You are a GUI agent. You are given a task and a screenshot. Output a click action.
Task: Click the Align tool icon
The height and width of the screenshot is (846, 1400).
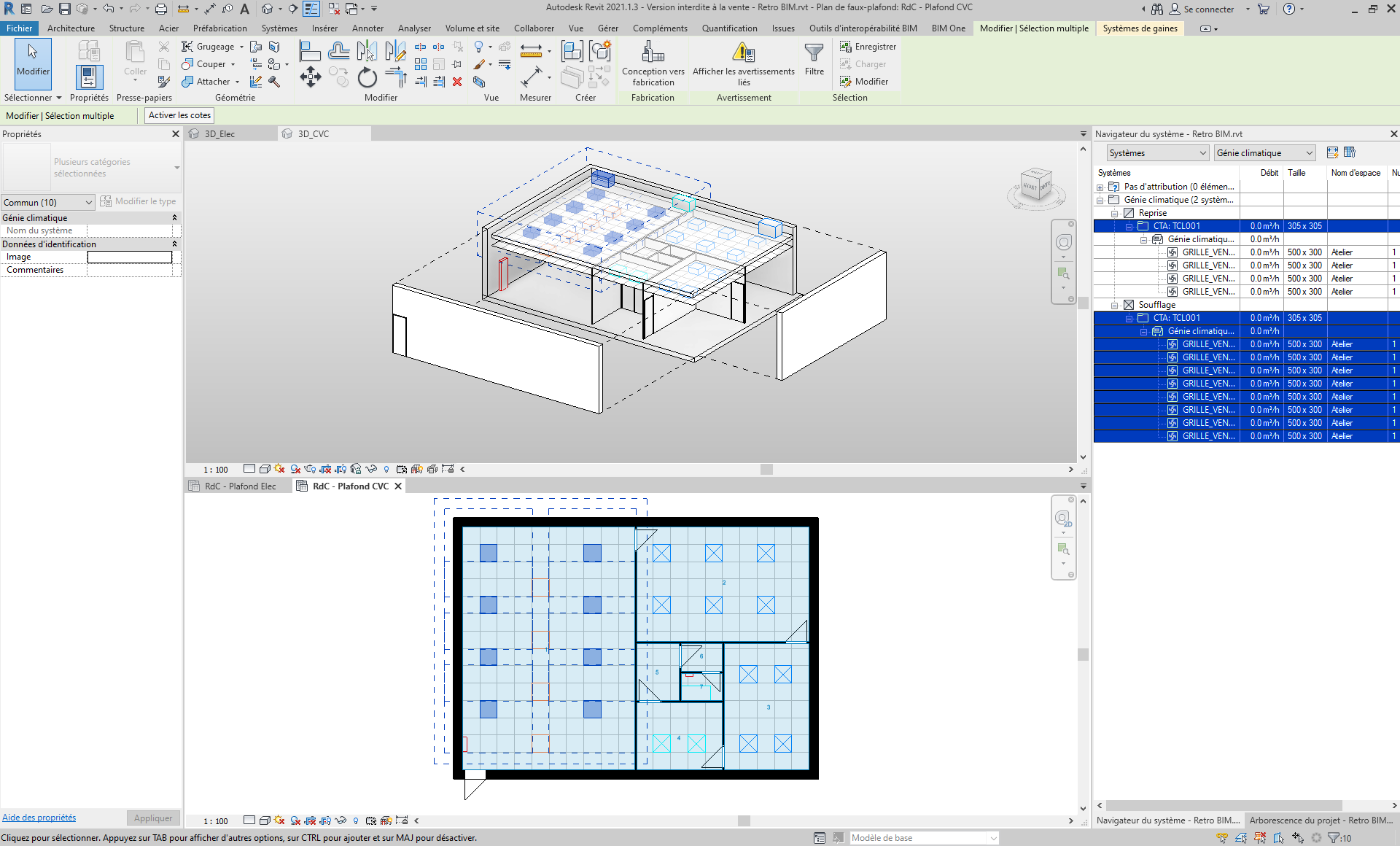[310, 51]
